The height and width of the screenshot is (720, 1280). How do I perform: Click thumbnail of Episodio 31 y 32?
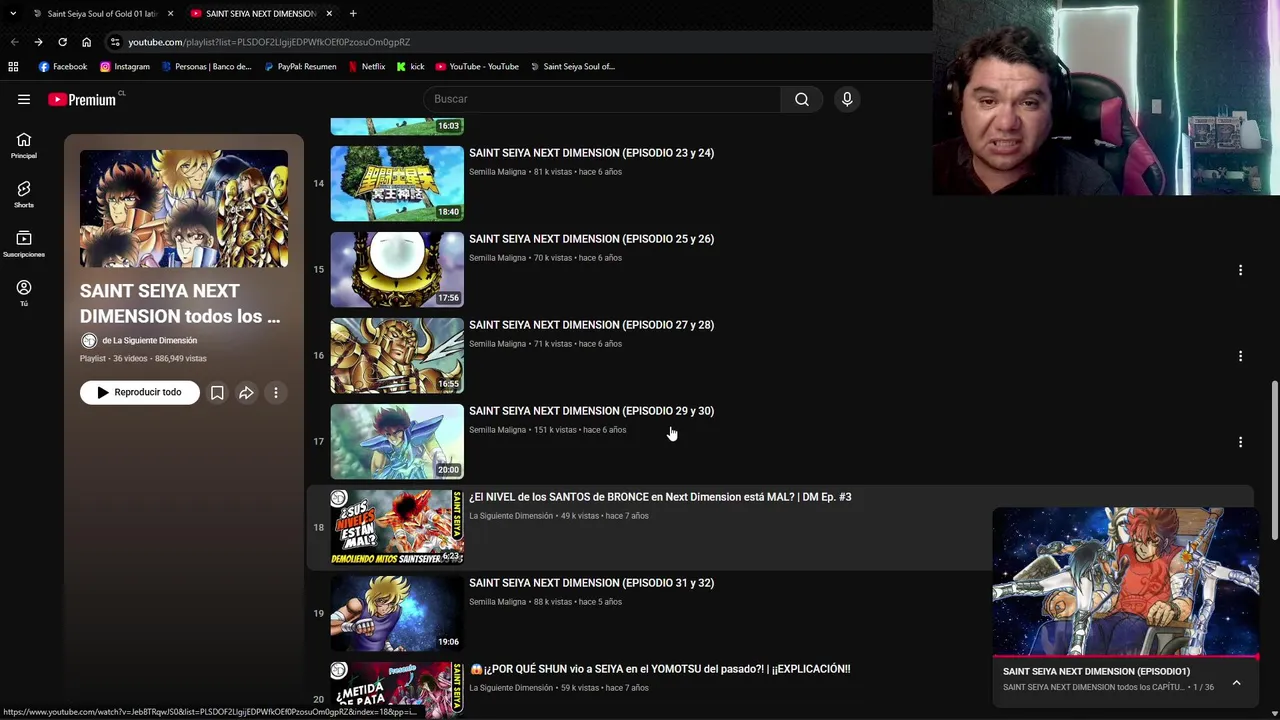pyautogui.click(x=397, y=614)
